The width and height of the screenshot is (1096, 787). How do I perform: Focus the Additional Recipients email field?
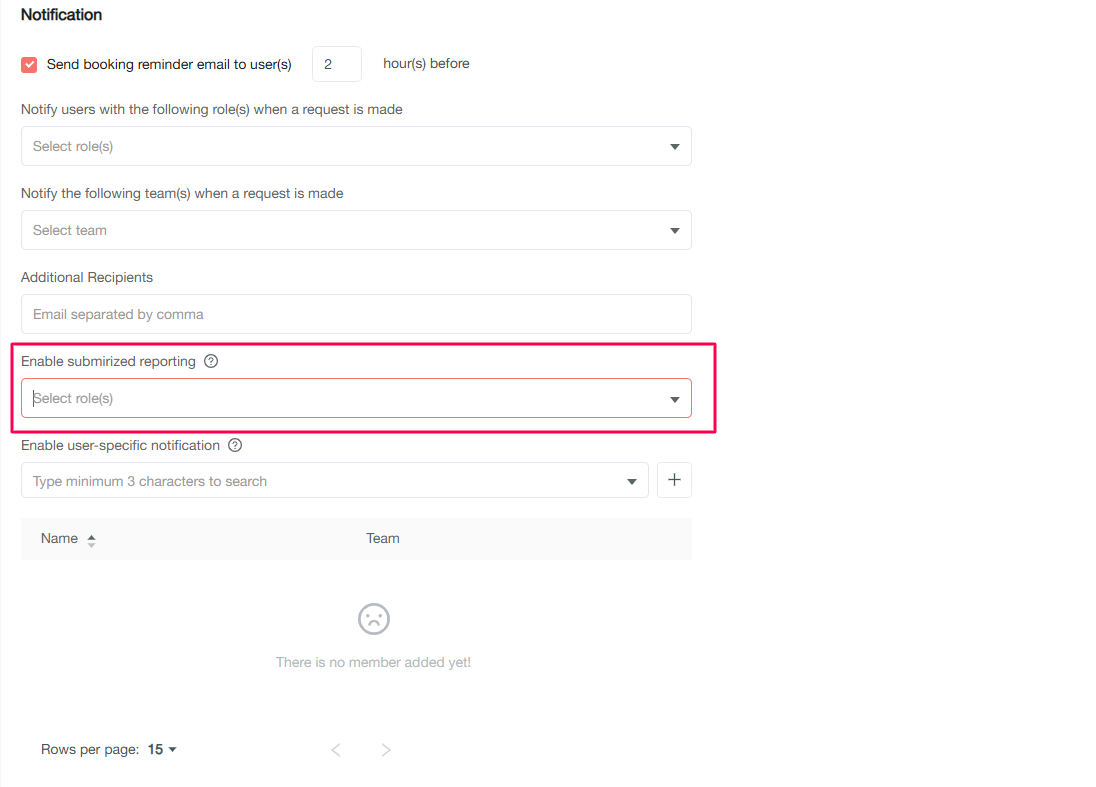coord(356,314)
